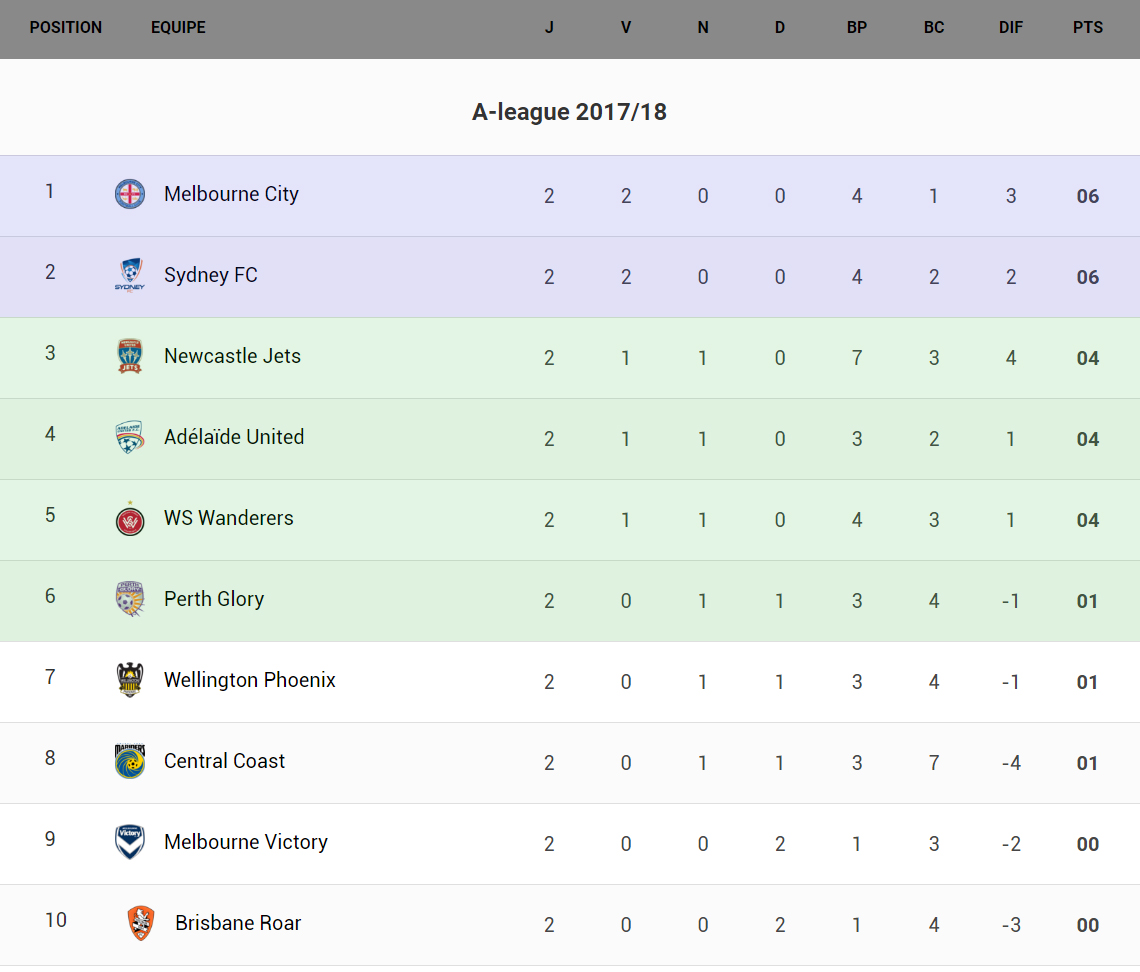Click the DIF column header
Image resolution: width=1140 pixels, height=972 pixels.
pyautogui.click(x=1011, y=28)
